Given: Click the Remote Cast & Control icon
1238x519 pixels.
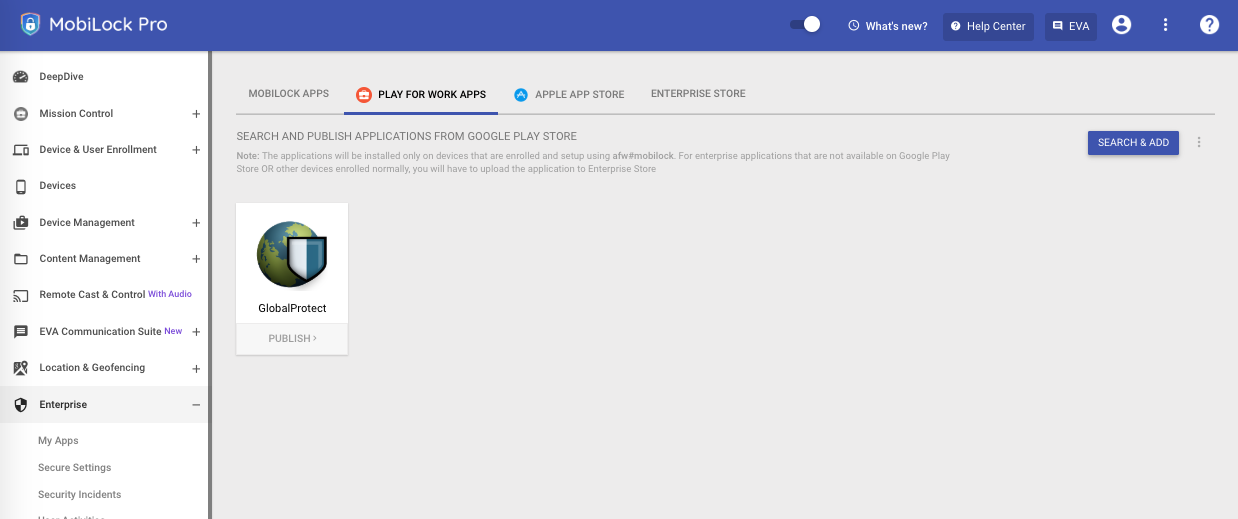Looking at the screenshot, I should point(21,295).
